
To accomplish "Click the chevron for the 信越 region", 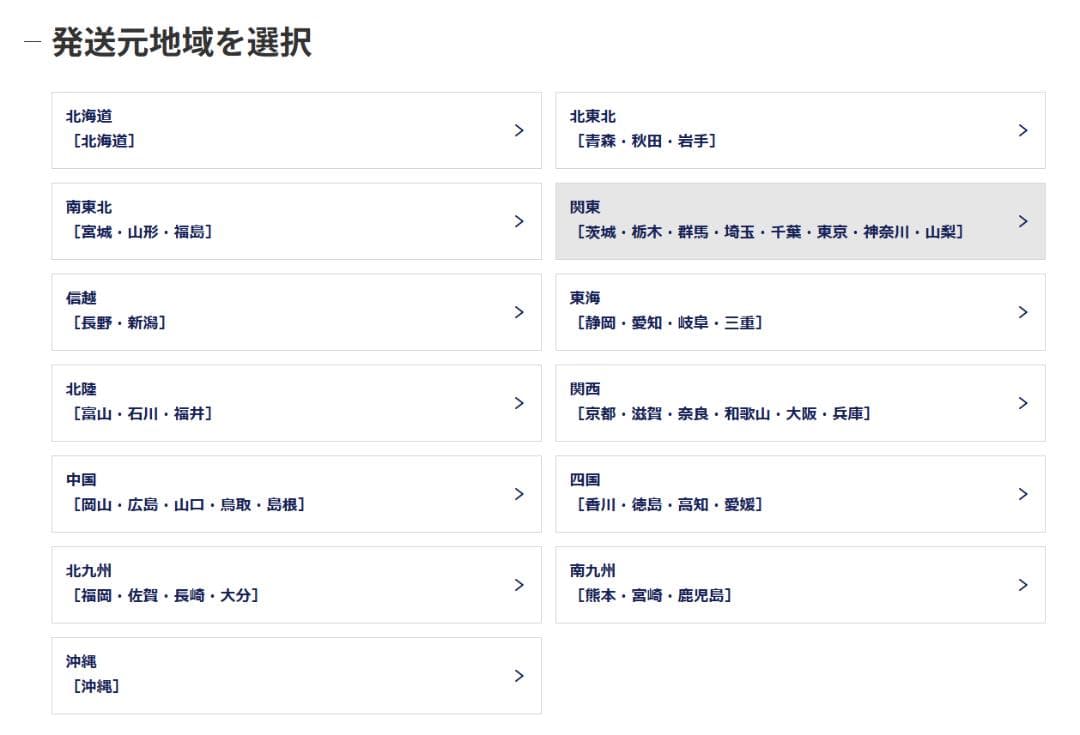I will point(519,312).
